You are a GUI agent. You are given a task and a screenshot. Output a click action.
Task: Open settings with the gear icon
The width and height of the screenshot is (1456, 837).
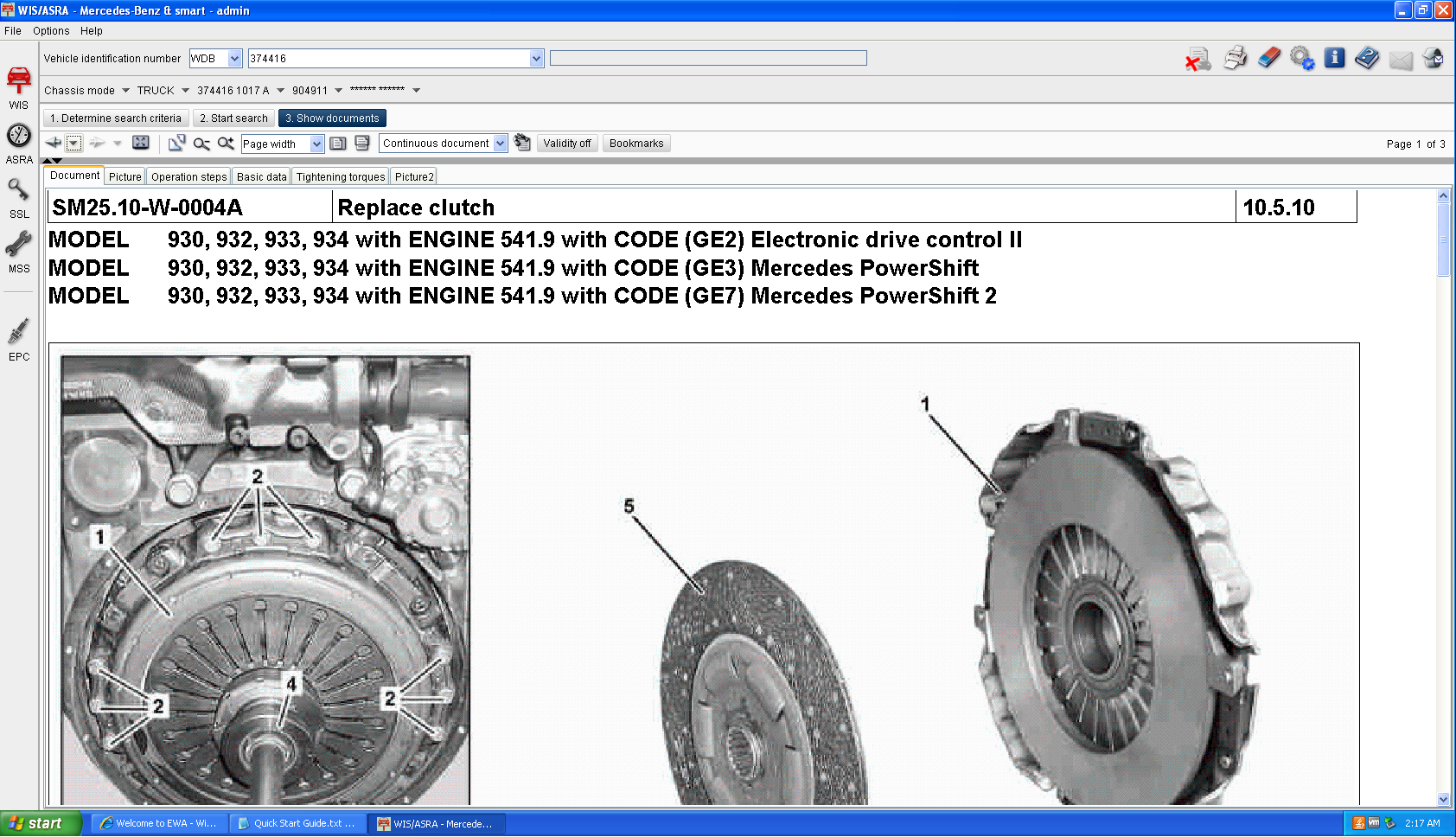coord(1301,58)
